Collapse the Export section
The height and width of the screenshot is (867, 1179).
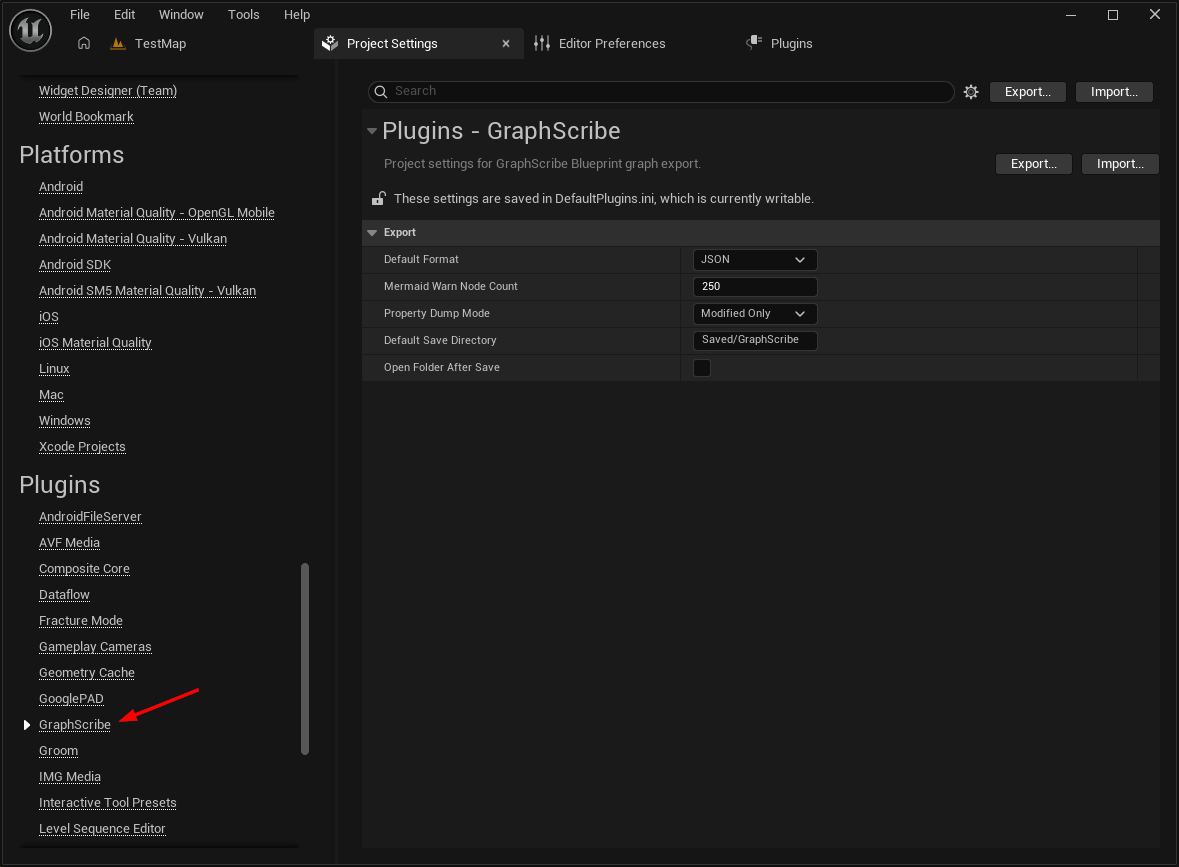click(372, 232)
